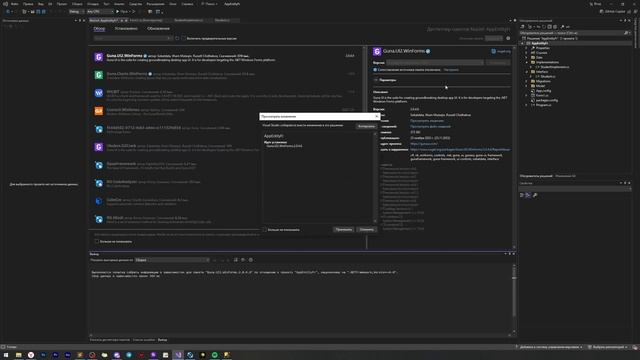The height and width of the screenshot is (360, 640).
Task: Select Program.cs in Solution Explorer
Action: (x=543, y=105)
